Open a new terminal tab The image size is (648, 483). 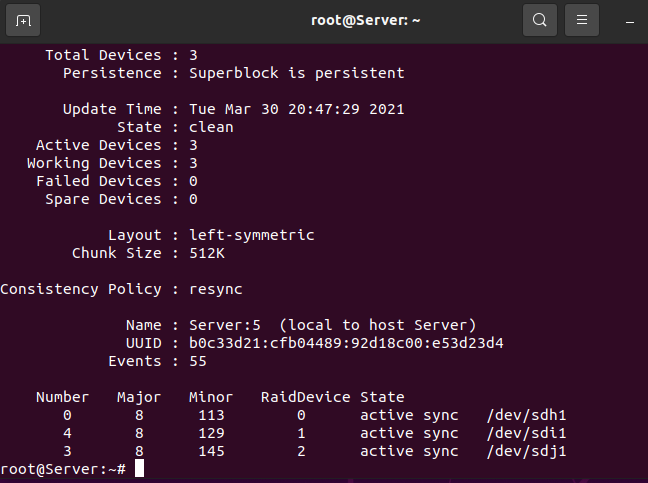pyautogui.click(x=23, y=20)
